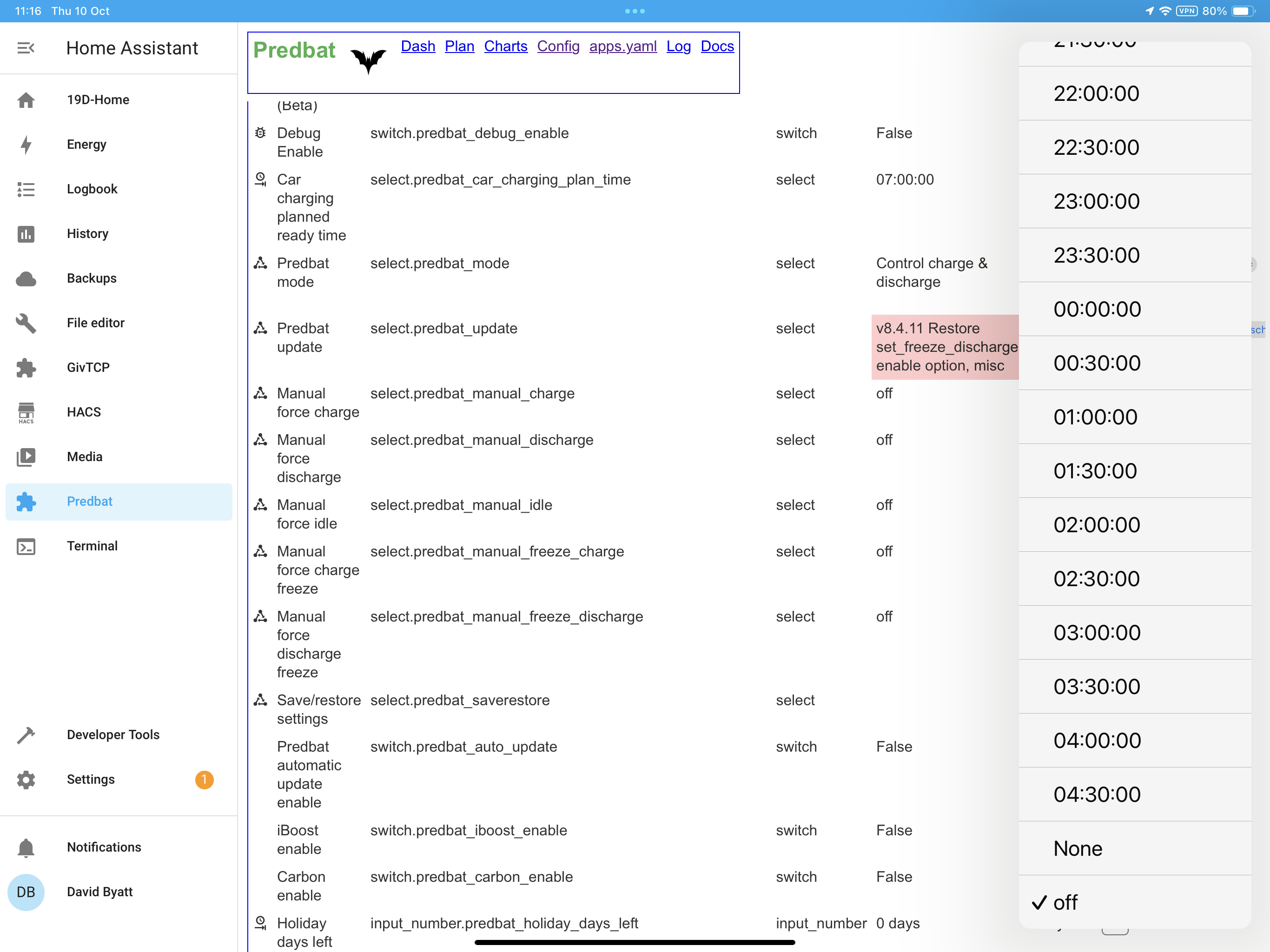This screenshot has width=1270, height=952.
Task: Choose 'None' in the time list
Action: 1135,848
